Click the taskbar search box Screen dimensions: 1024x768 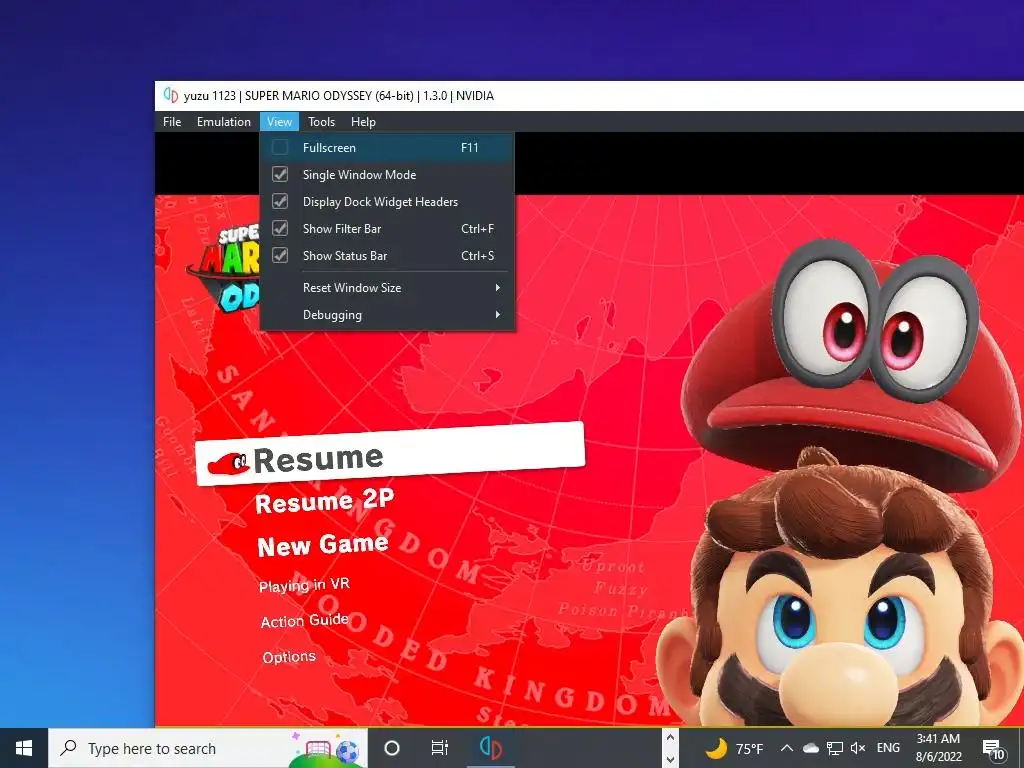tap(208, 748)
